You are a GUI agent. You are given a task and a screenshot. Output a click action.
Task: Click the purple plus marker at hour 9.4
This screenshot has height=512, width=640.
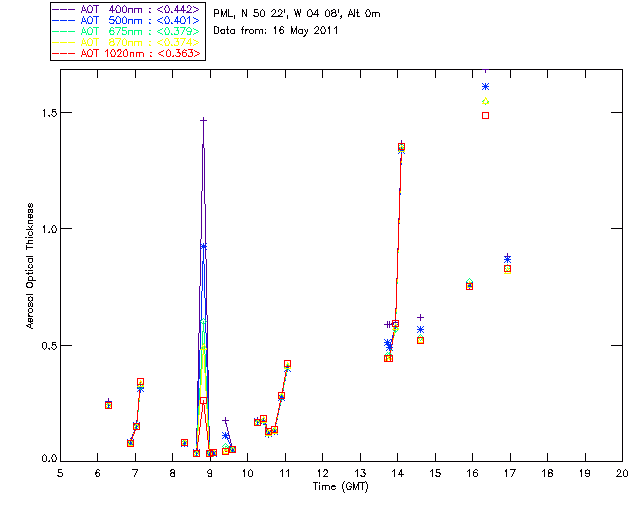pos(225,421)
